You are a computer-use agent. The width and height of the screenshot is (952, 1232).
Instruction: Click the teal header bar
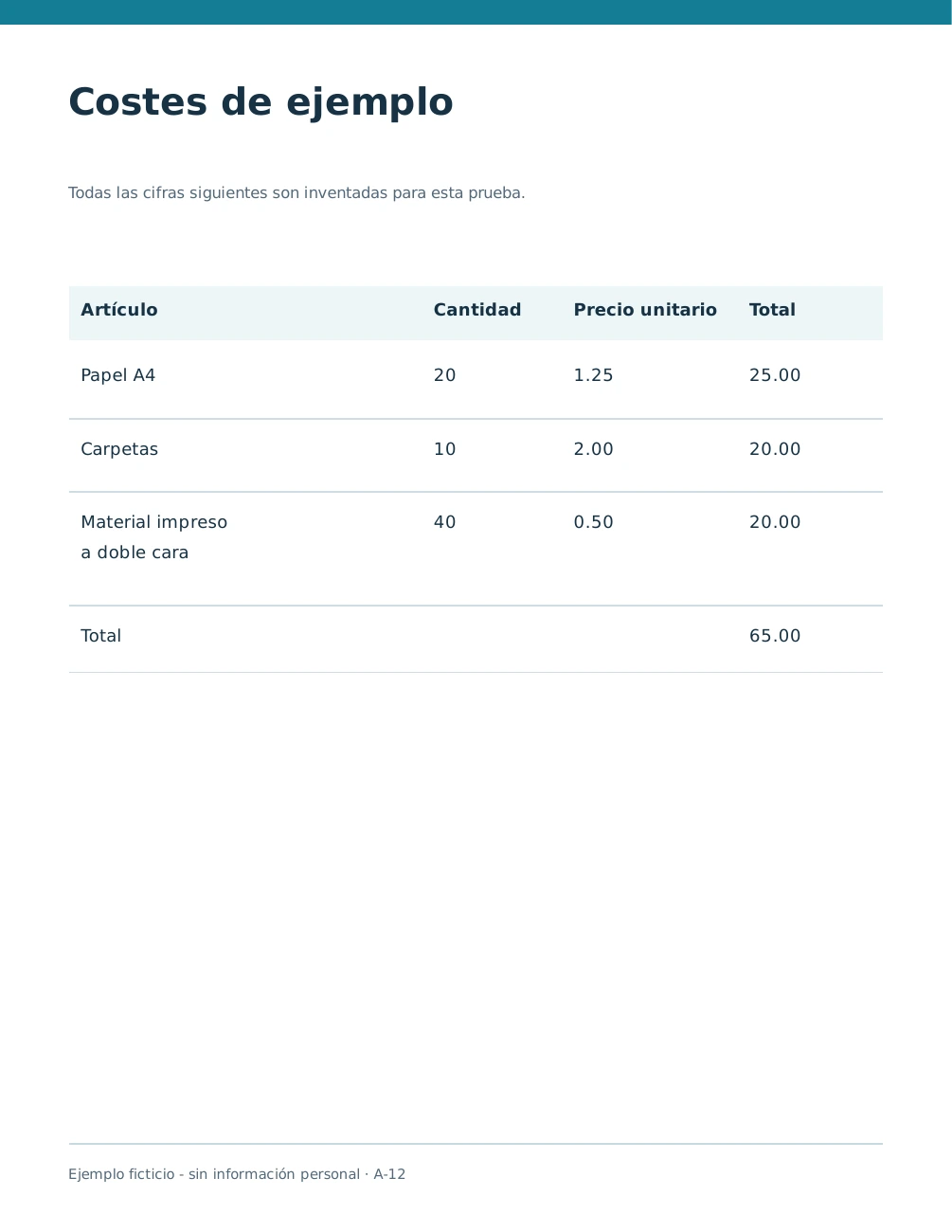pos(476,12)
